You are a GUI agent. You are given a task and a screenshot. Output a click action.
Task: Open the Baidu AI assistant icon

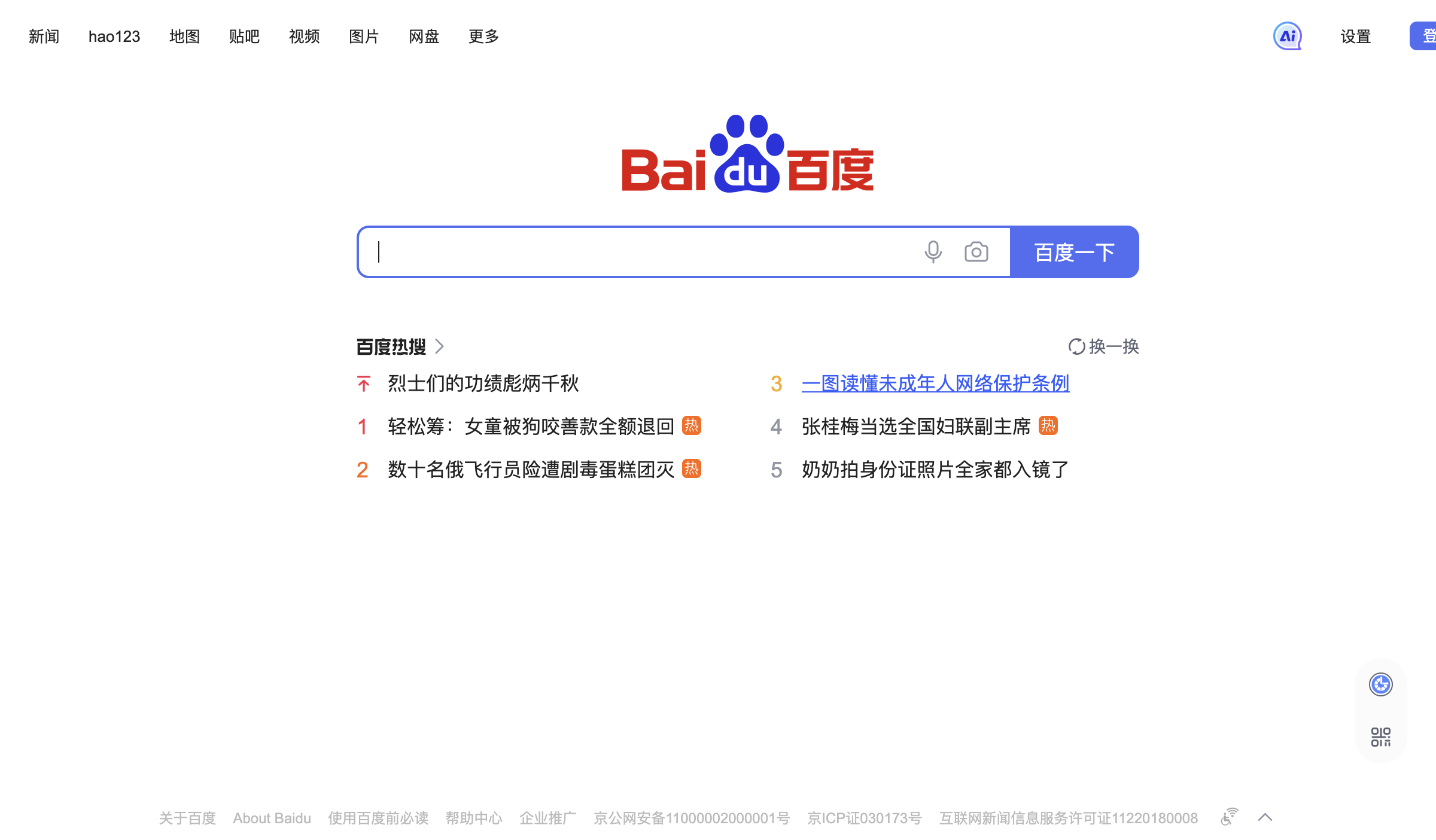(1287, 36)
